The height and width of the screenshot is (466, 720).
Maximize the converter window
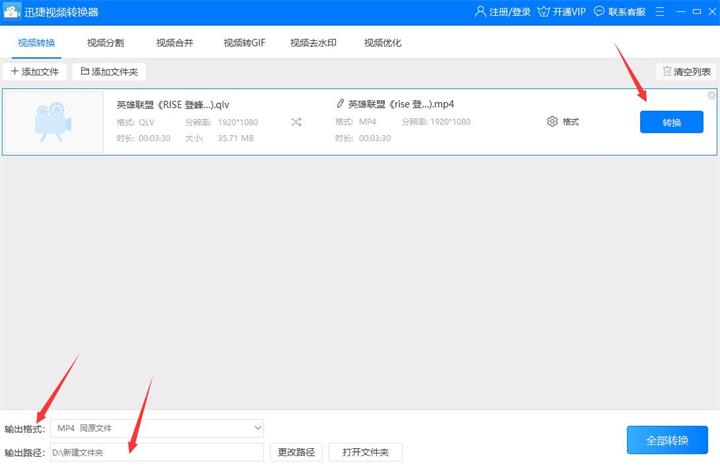697,11
